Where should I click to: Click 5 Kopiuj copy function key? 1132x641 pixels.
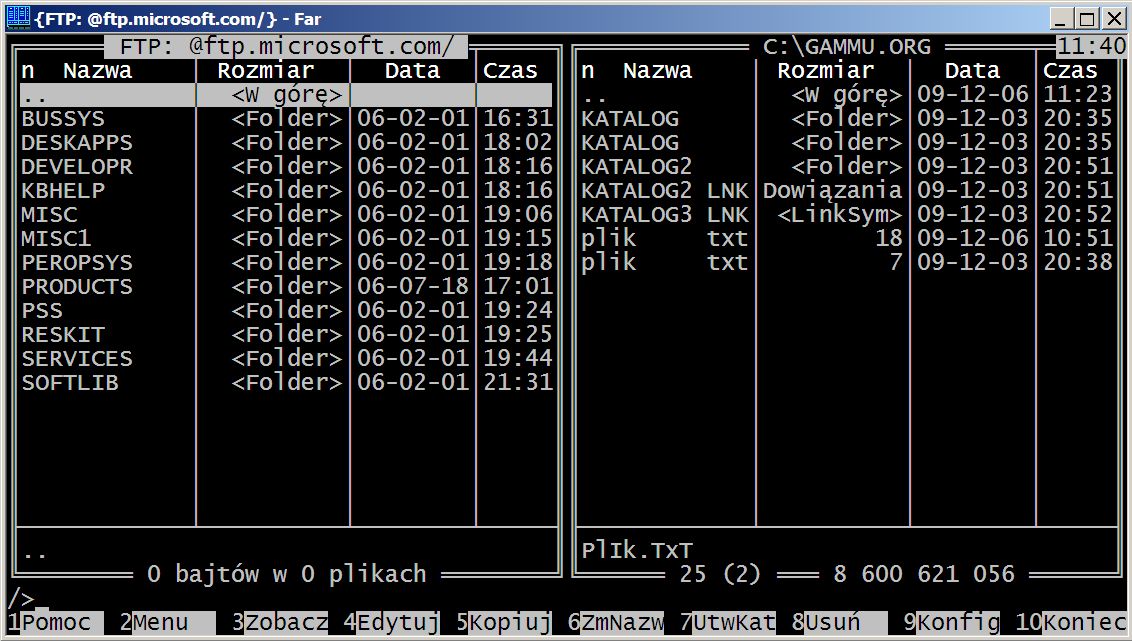(504, 622)
